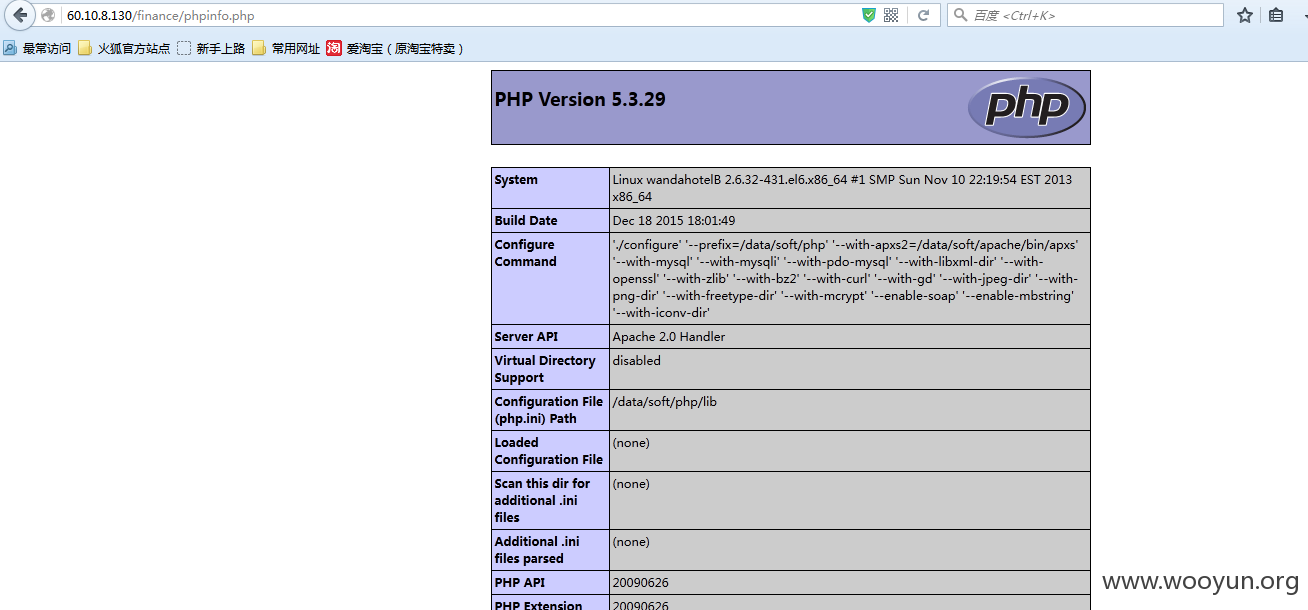Viewport: 1308px width, 610px height.
Task: Click the Dec 18 2015 18:01:49 value
Action: [674, 221]
